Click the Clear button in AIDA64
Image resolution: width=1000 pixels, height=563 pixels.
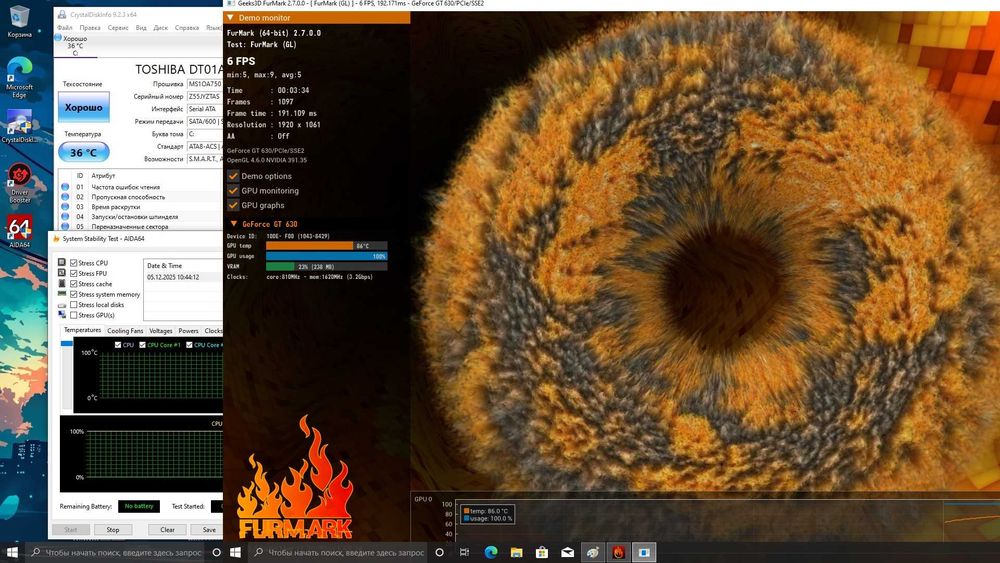click(x=167, y=530)
